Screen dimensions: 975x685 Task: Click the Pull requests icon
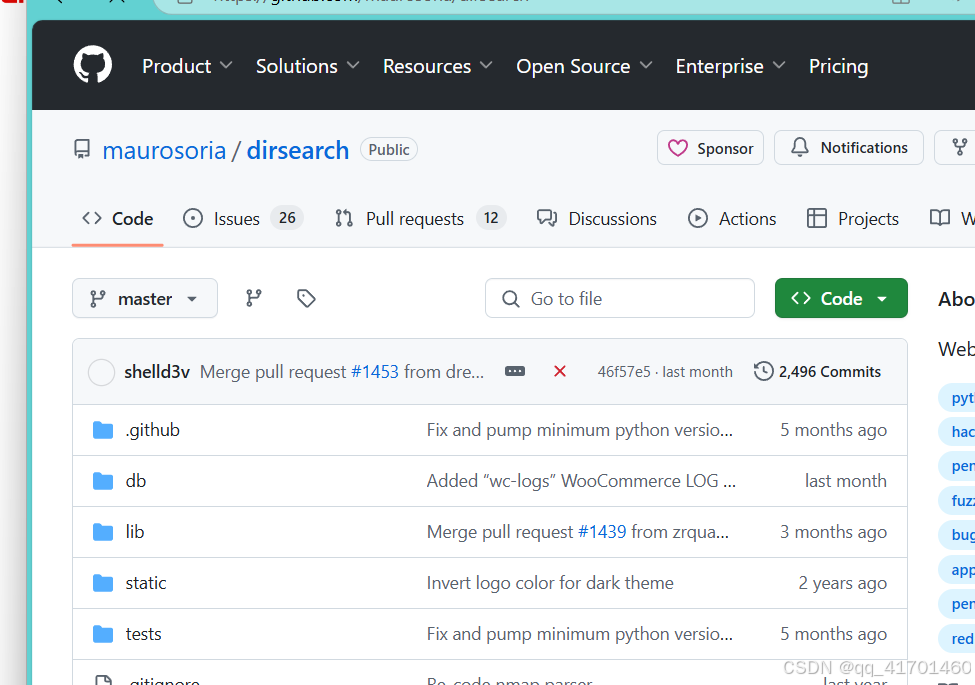[x=344, y=219]
